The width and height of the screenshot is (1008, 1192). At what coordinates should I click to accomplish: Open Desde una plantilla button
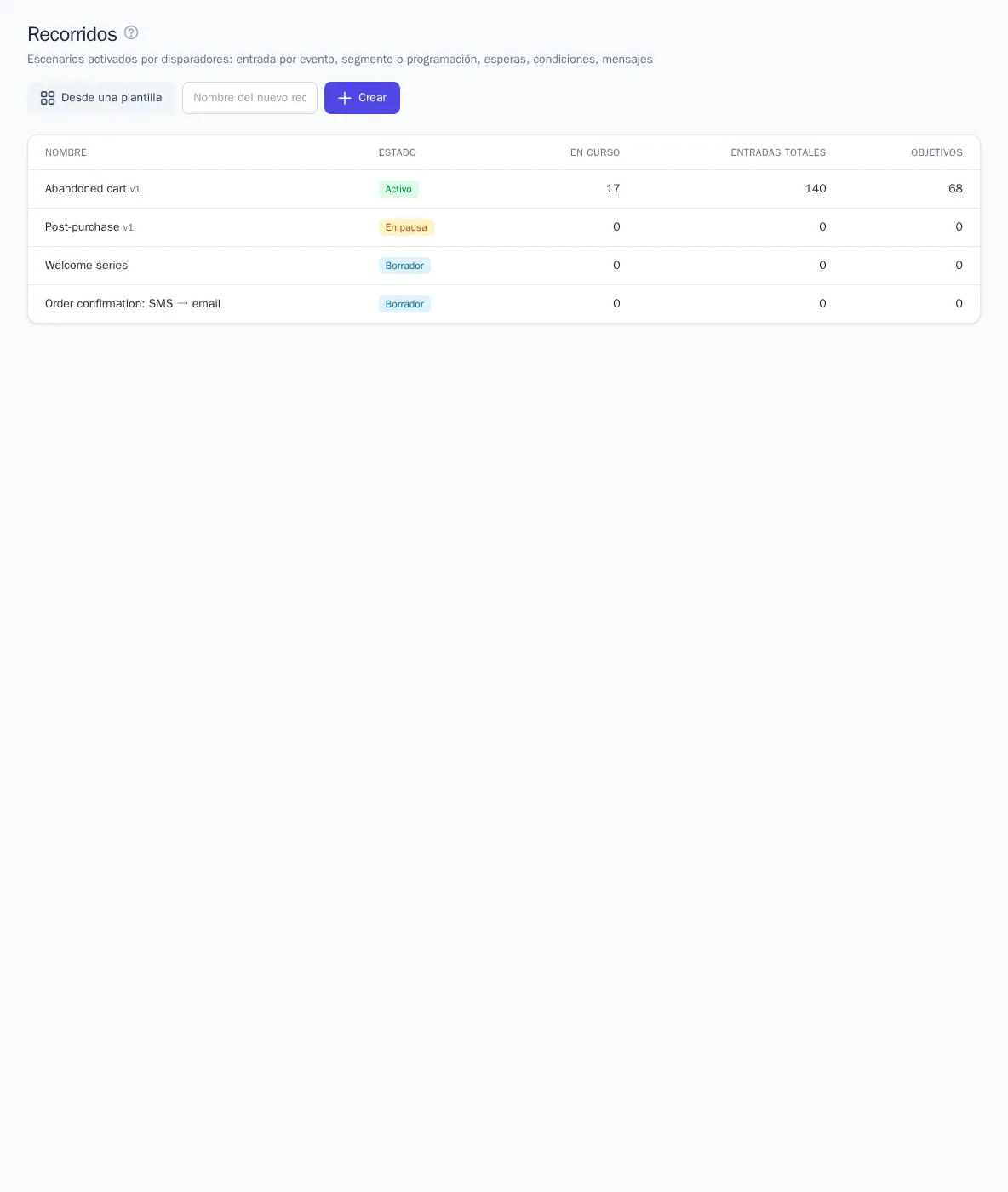(101, 98)
